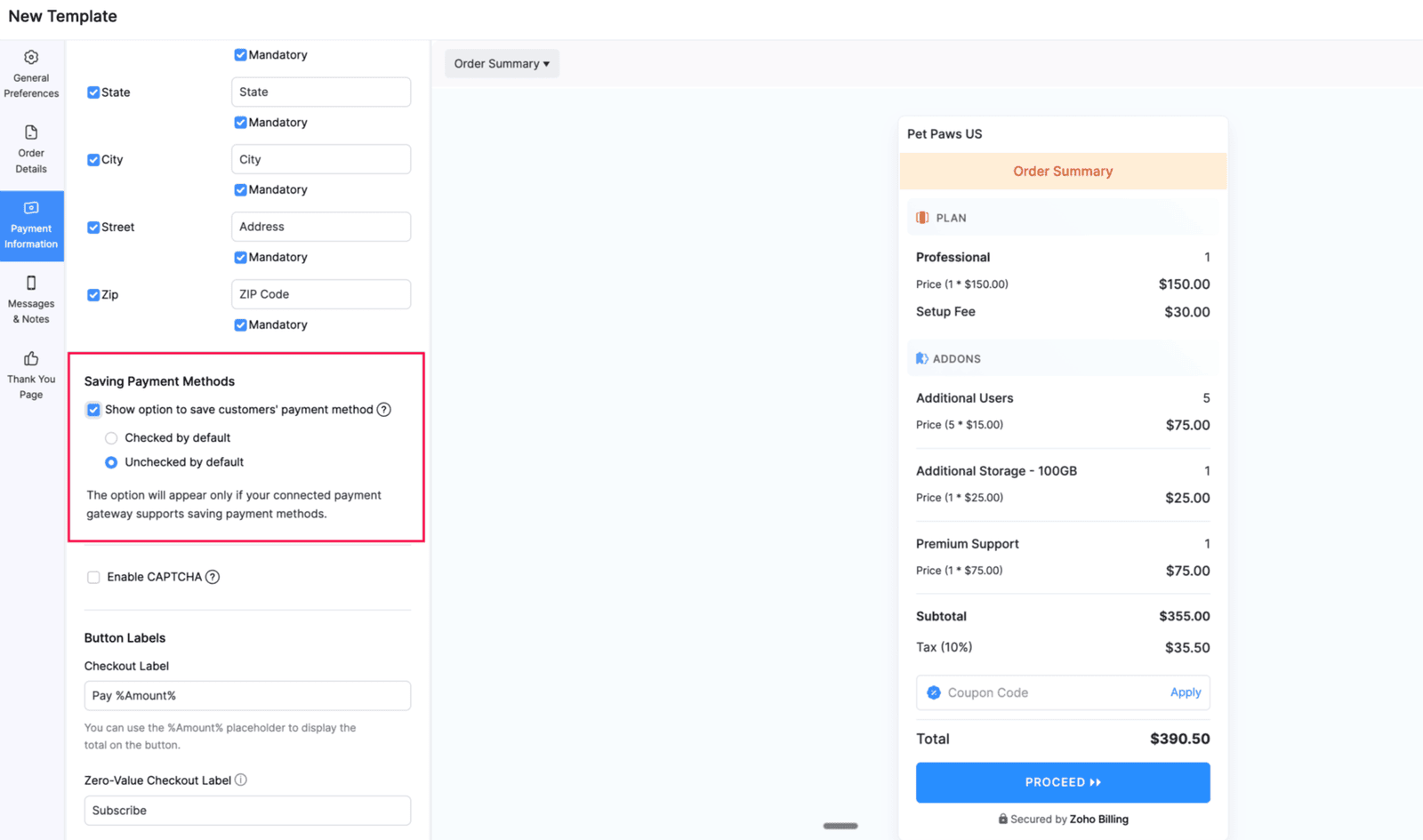The image size is (1423, 840).
Task: Enable the CAPTCHA checkbox
Action: click(93, 578)
